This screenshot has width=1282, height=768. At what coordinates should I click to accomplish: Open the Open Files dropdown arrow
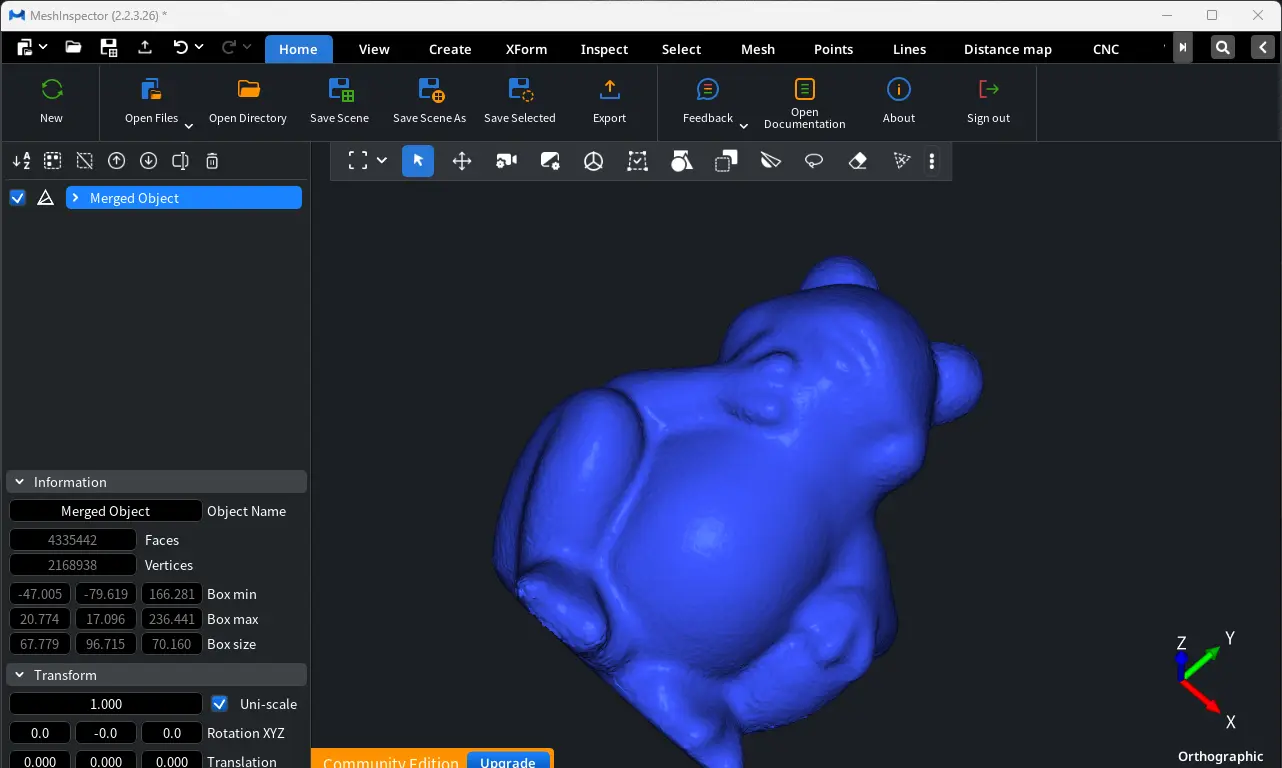tap(188, 126)
